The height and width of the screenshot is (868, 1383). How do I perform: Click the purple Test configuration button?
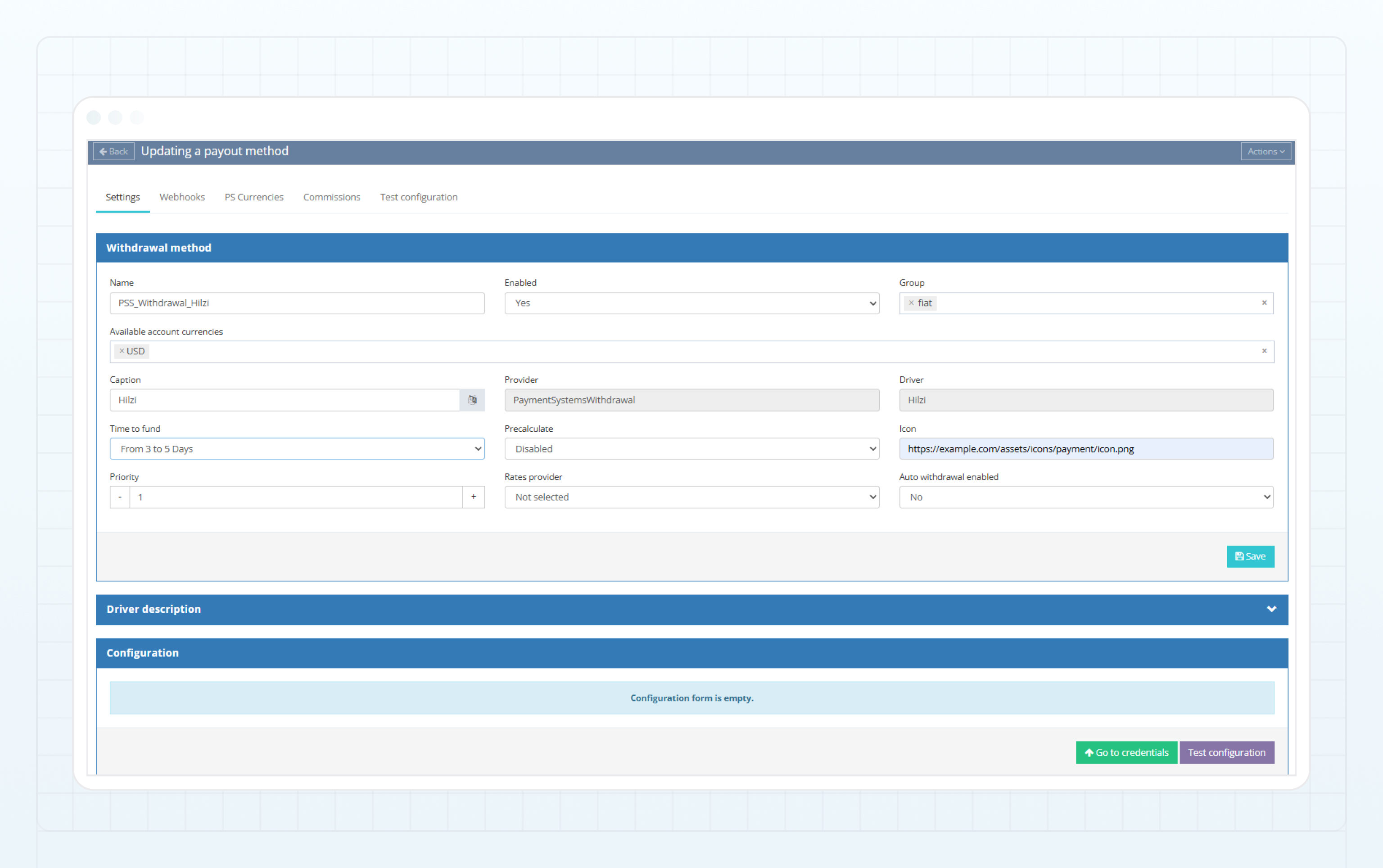(x=1227, y=753)
